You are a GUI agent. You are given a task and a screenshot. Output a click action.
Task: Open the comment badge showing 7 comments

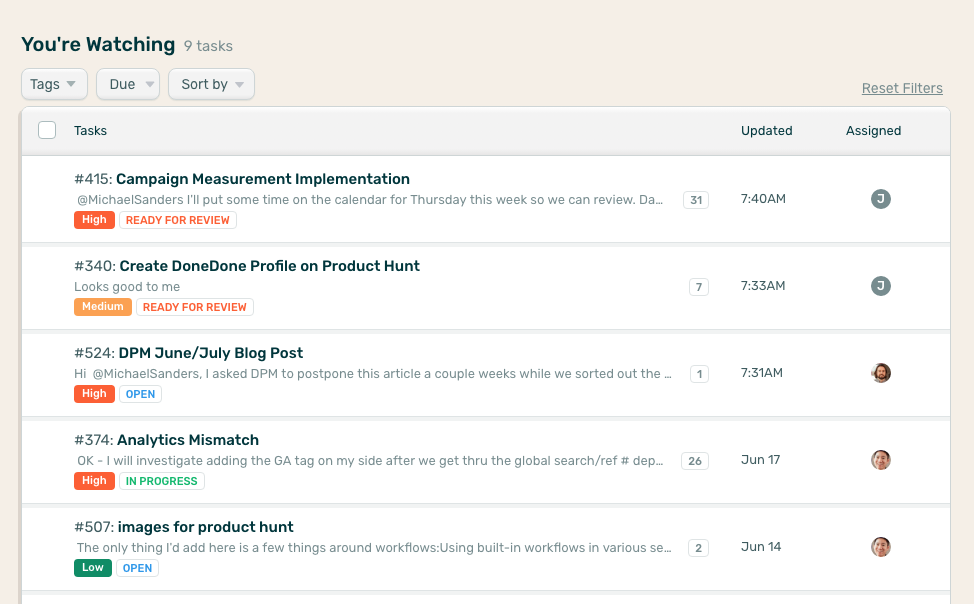tap(698, 286)
